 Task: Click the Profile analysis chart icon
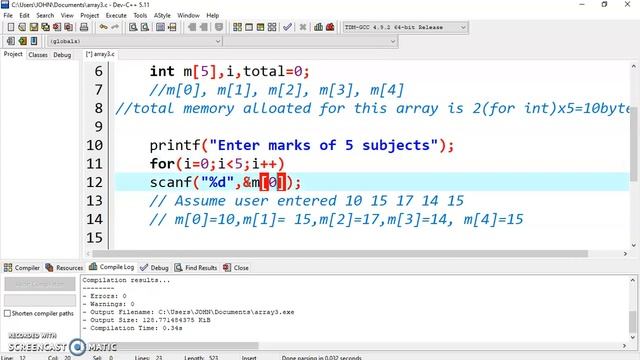click(x=318, y=27)
